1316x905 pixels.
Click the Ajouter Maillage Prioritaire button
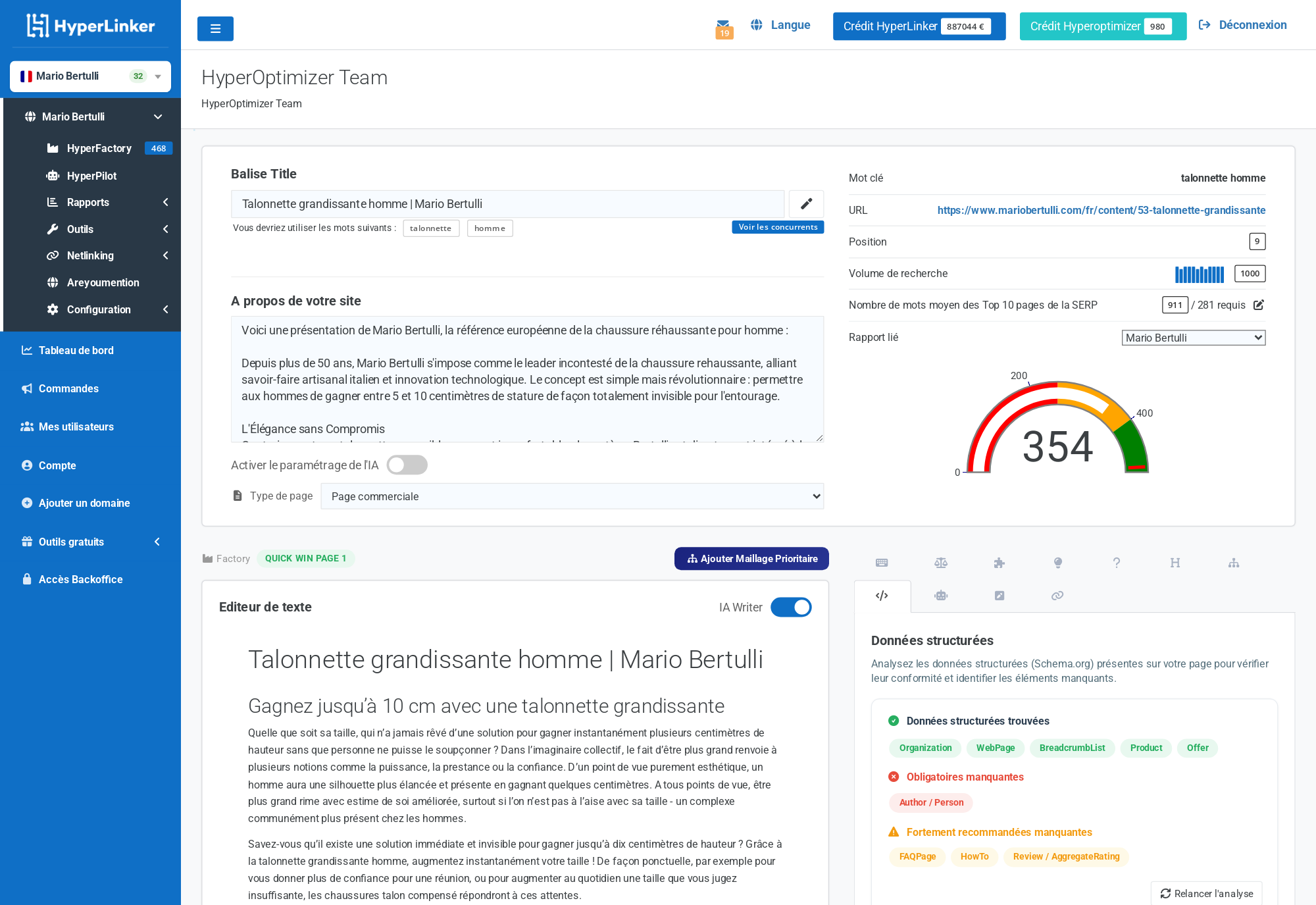751,558
